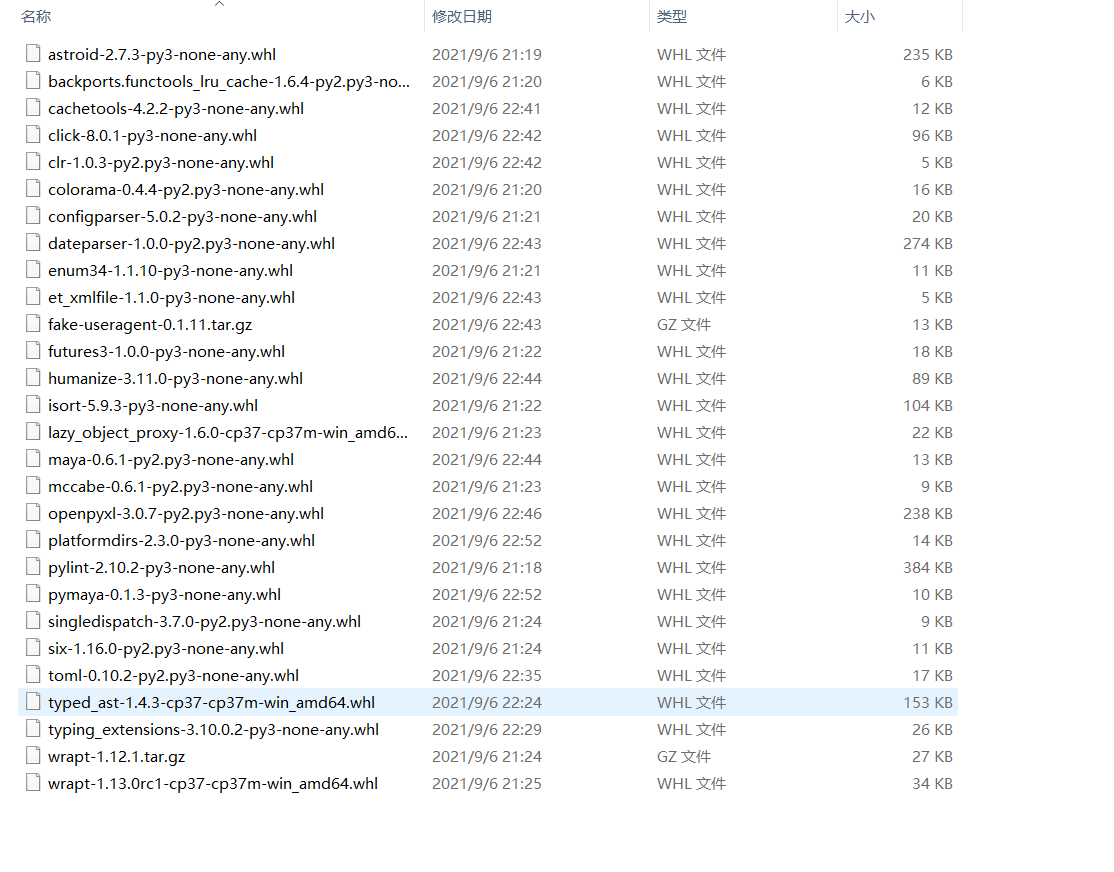The image size is (1114, 872).
Task: Select humanize-3.11.0-py3-none-any.whl file name
Action: pyautogui.click(x=175, y=379)
